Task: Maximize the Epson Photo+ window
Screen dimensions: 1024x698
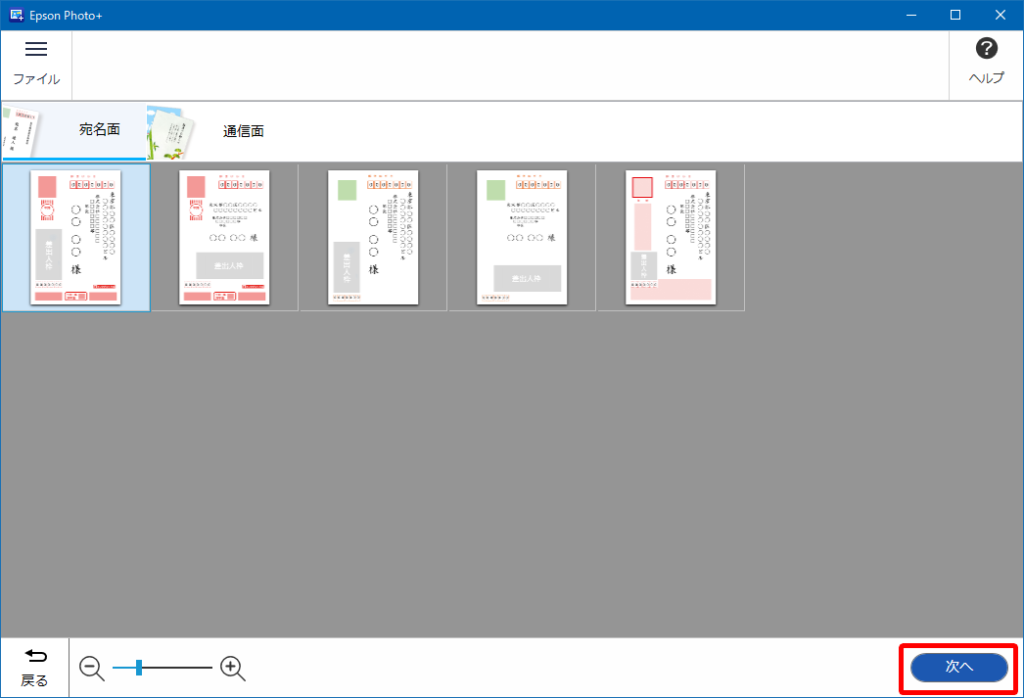Action: [955, 15]
